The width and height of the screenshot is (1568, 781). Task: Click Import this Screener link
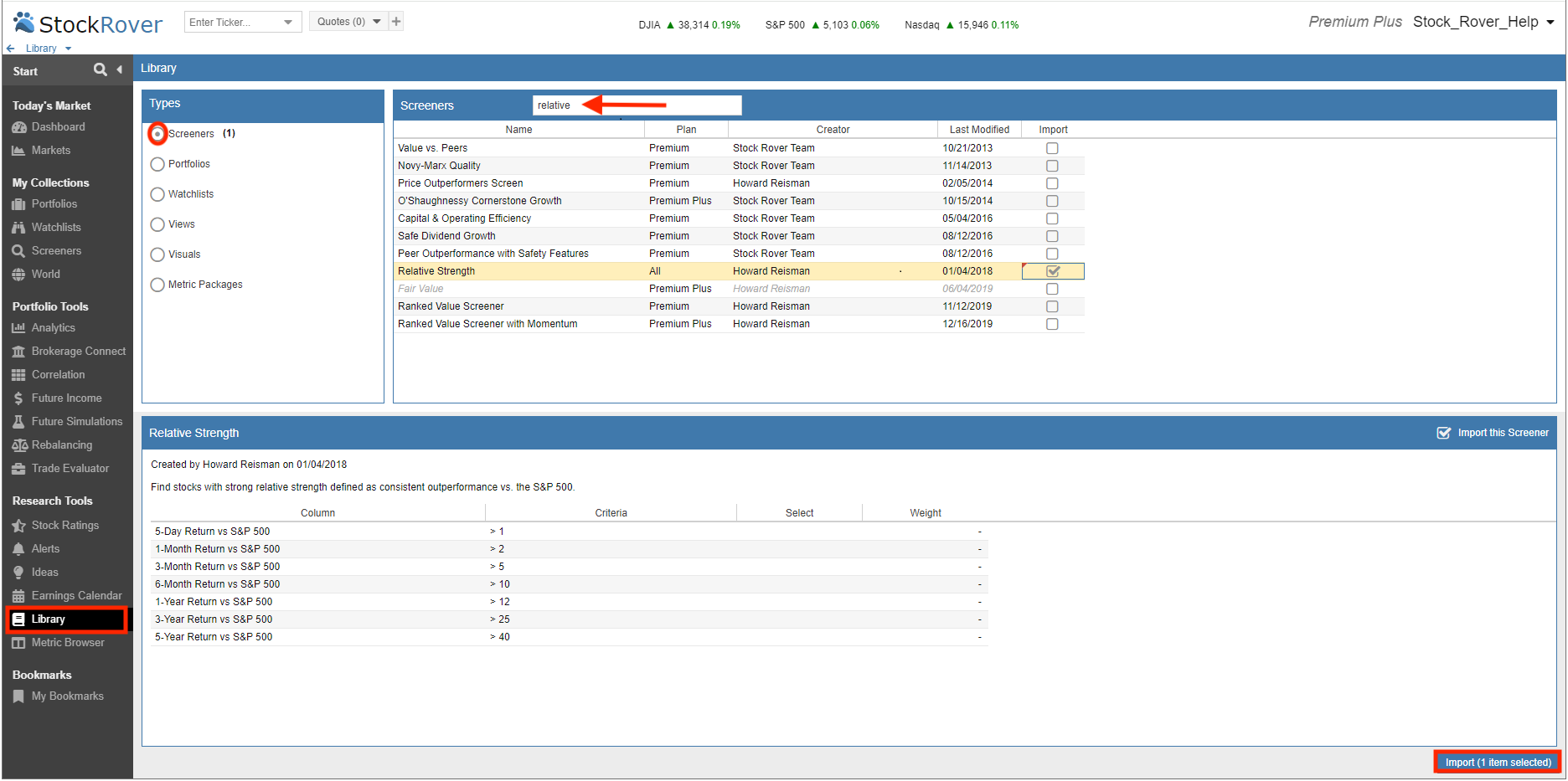tap(1493, 433)
